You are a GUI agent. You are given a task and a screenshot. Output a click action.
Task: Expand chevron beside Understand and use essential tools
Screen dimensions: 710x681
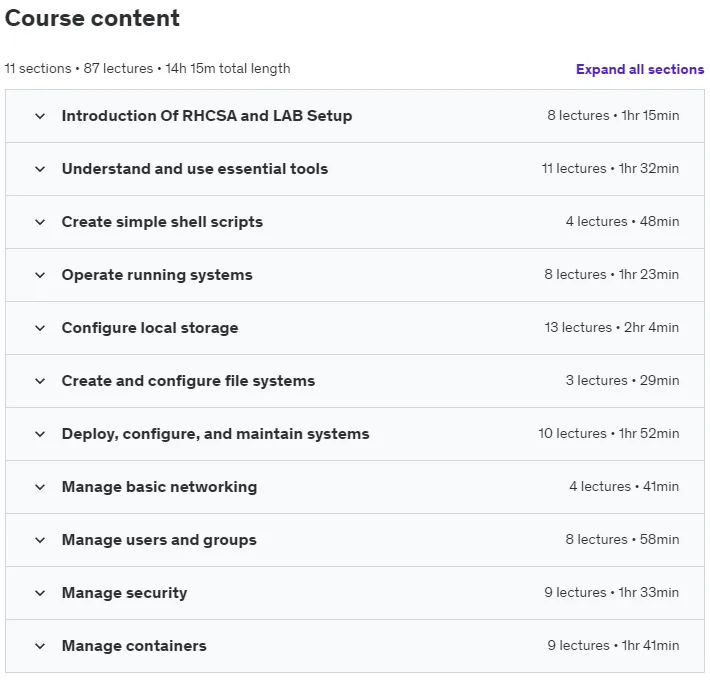(x=40, y=169)
